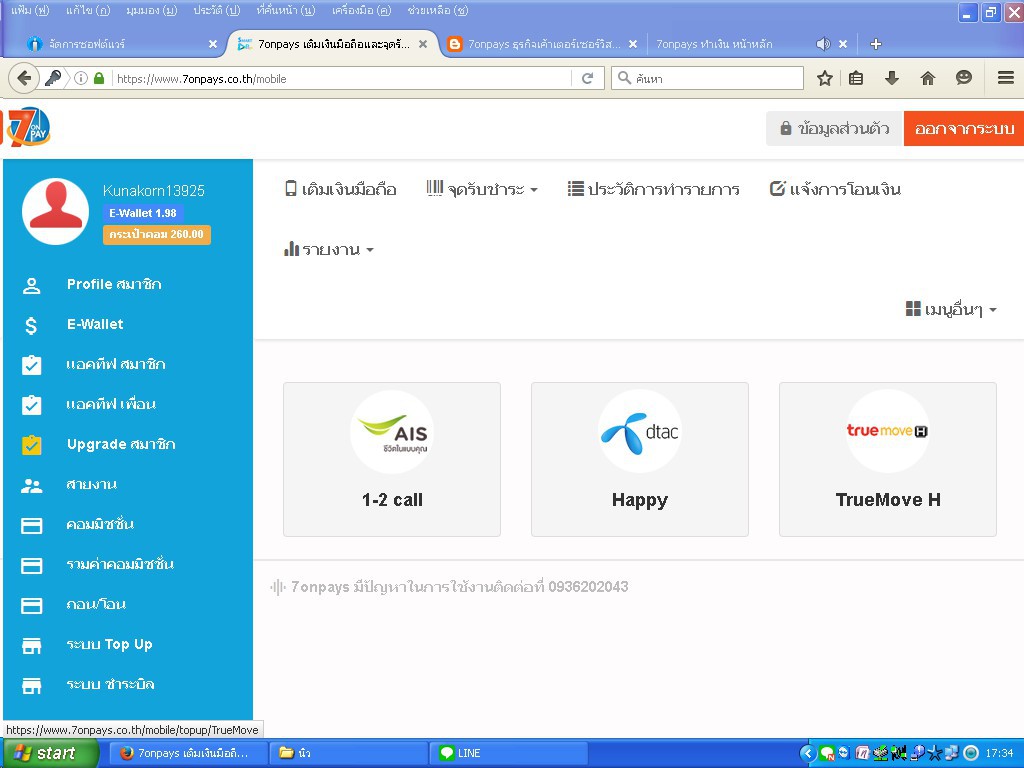Click the folder taskbar button
This screenshot has width=1024, height=768.
click(349, 753)
